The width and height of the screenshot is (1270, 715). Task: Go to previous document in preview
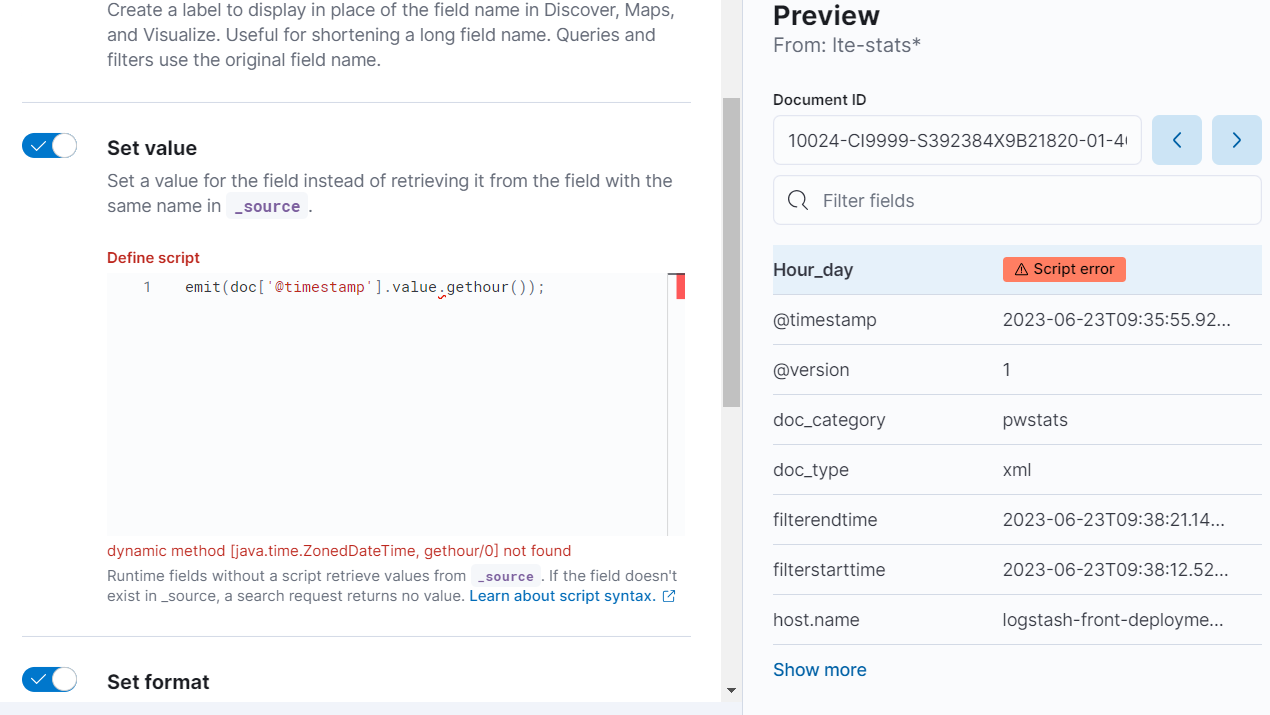click(1177, 140)
